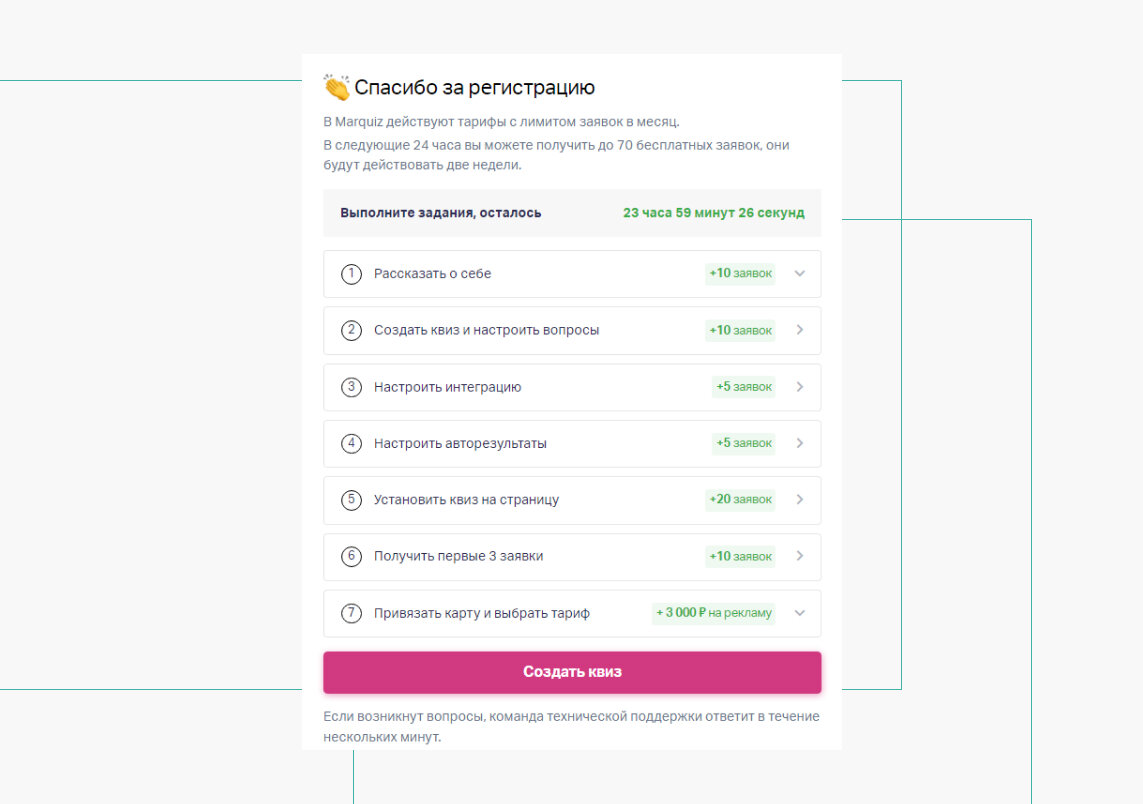Click the "+10 заявок" badge for first-requests task

coord(740,556)
